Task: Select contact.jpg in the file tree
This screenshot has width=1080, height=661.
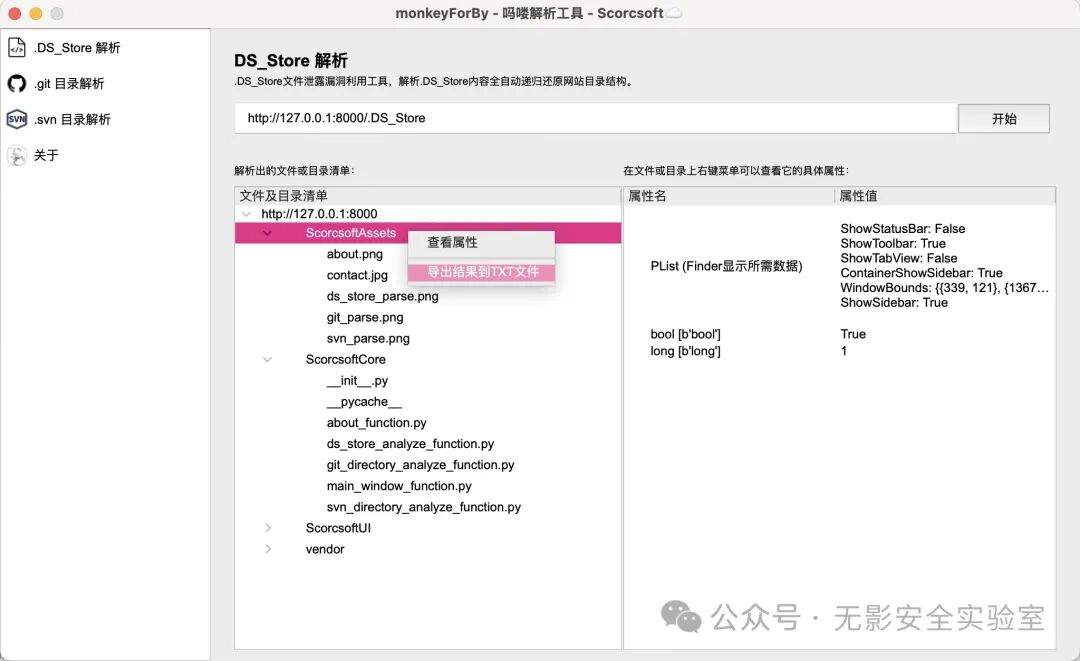Action: [357, 275]
